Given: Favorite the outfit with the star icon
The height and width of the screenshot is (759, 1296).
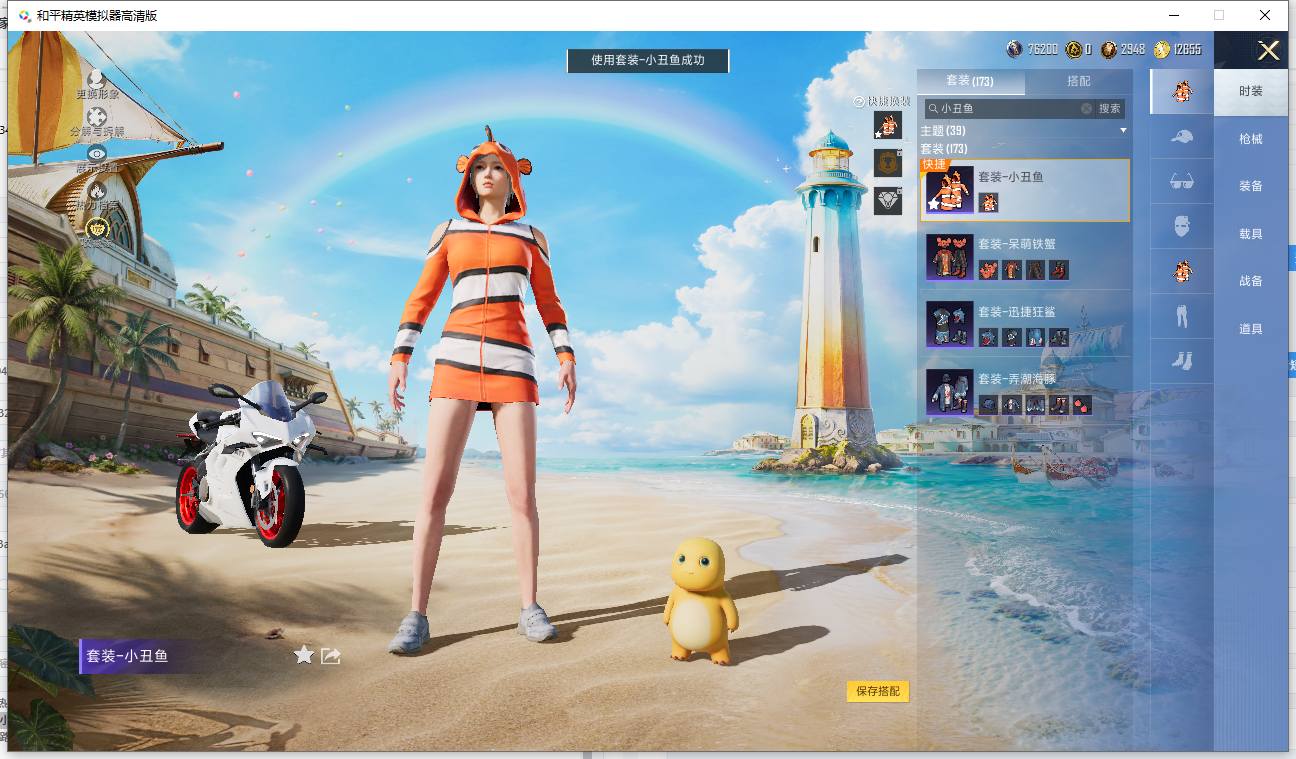Looking at the screenshot, I should (304, 655).
